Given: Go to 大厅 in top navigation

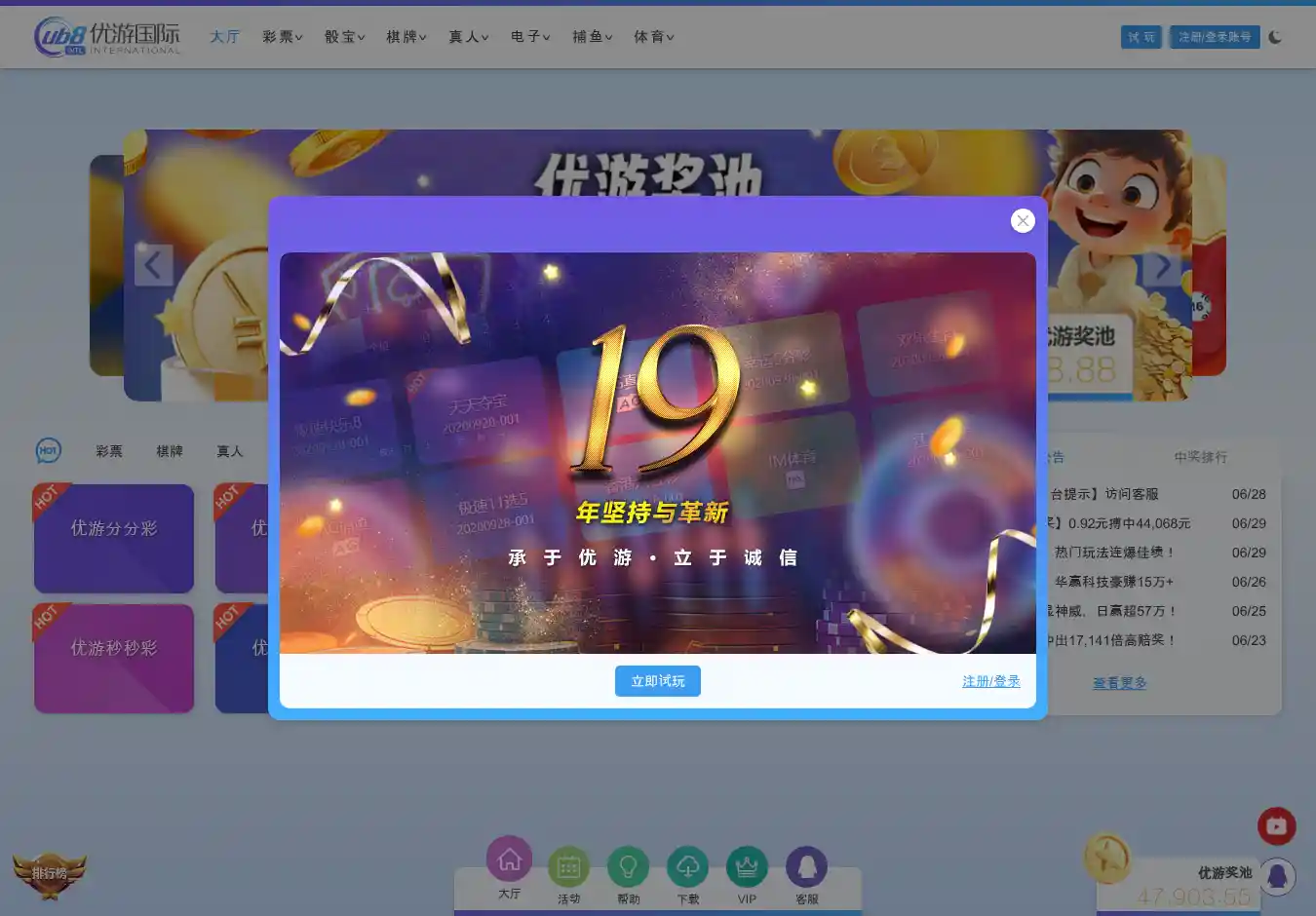Looking at the screenshot, I should [224, 37].
